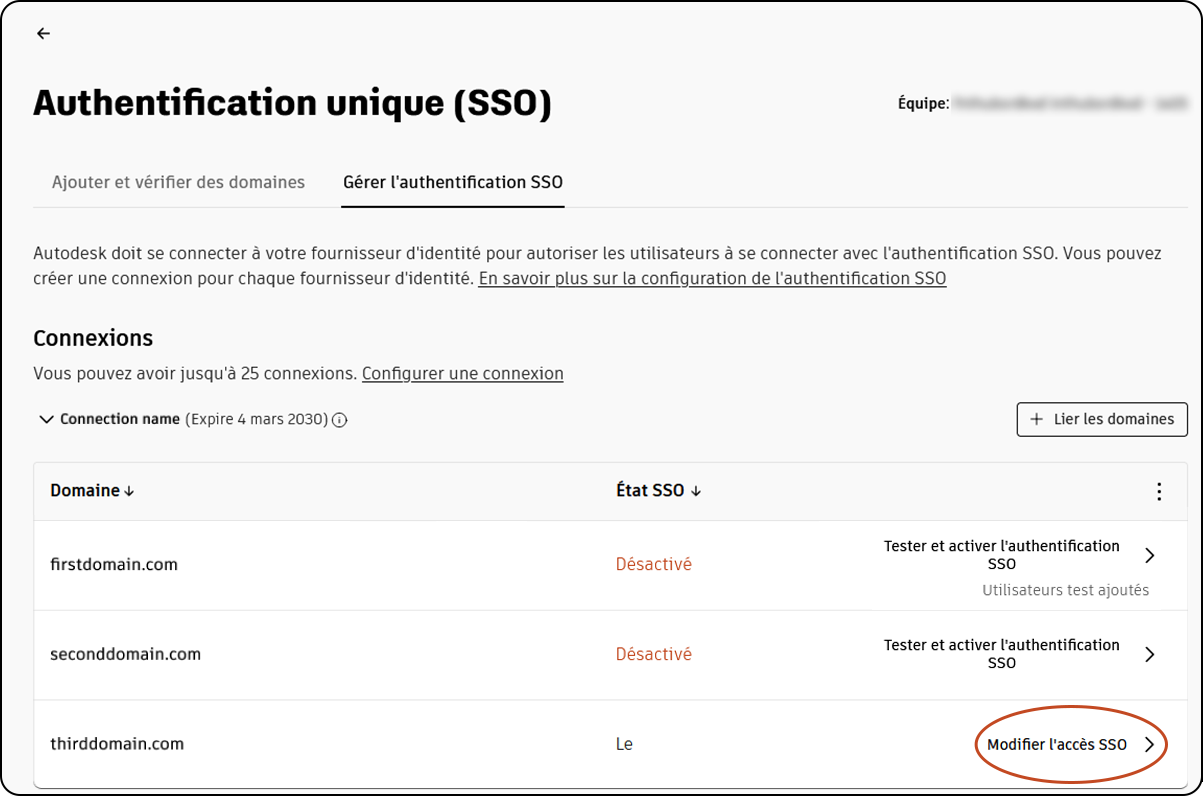Click the Configurer une connexion link

(463, 373)
